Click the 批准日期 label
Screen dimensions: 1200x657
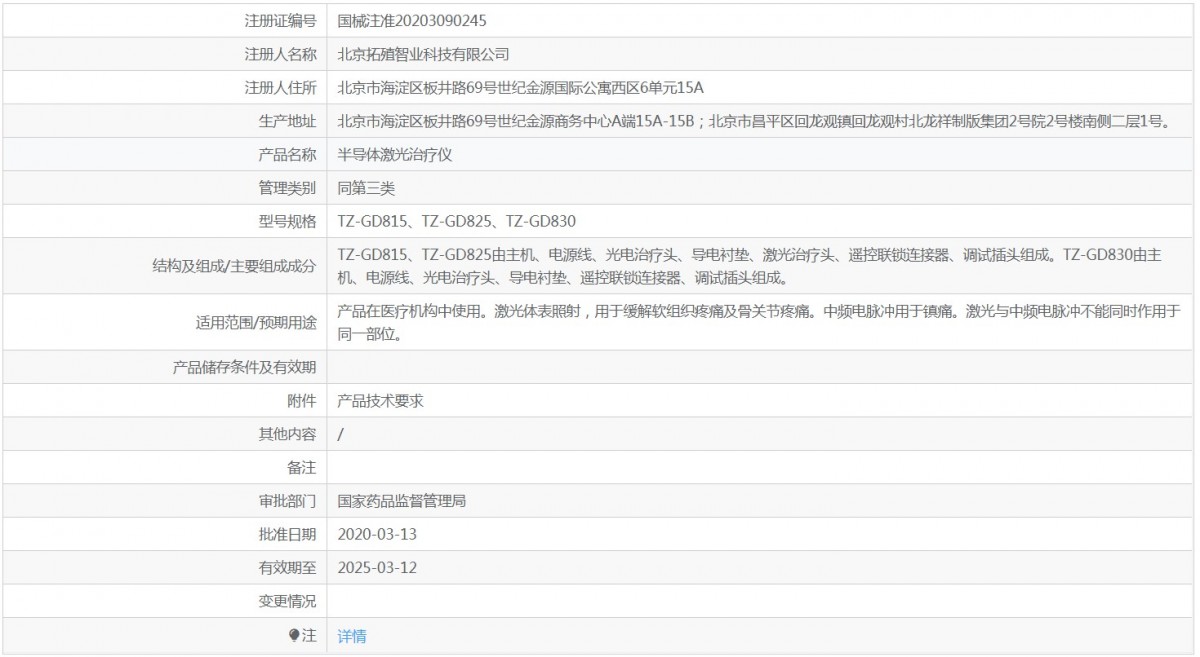pos(287,534)
